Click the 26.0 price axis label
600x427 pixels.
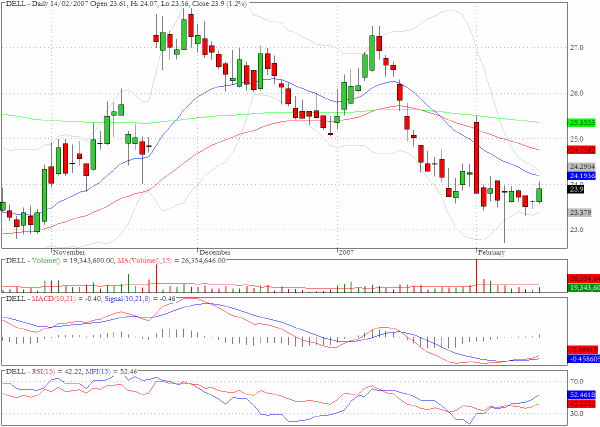point(577,93)
